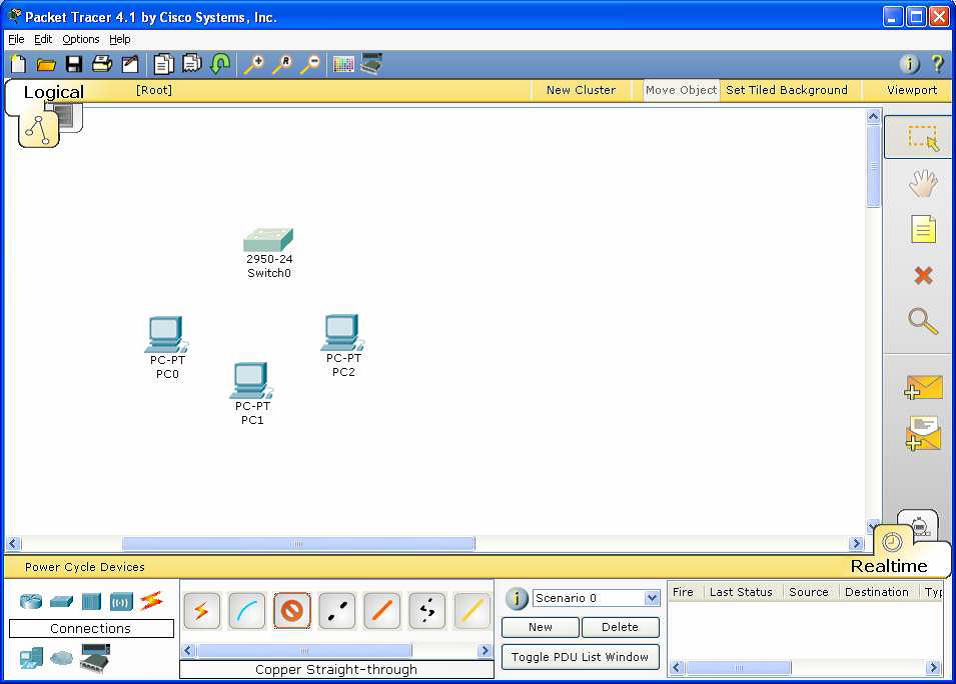Open the Scenario 0 dropdown

[x=596, y=598]
